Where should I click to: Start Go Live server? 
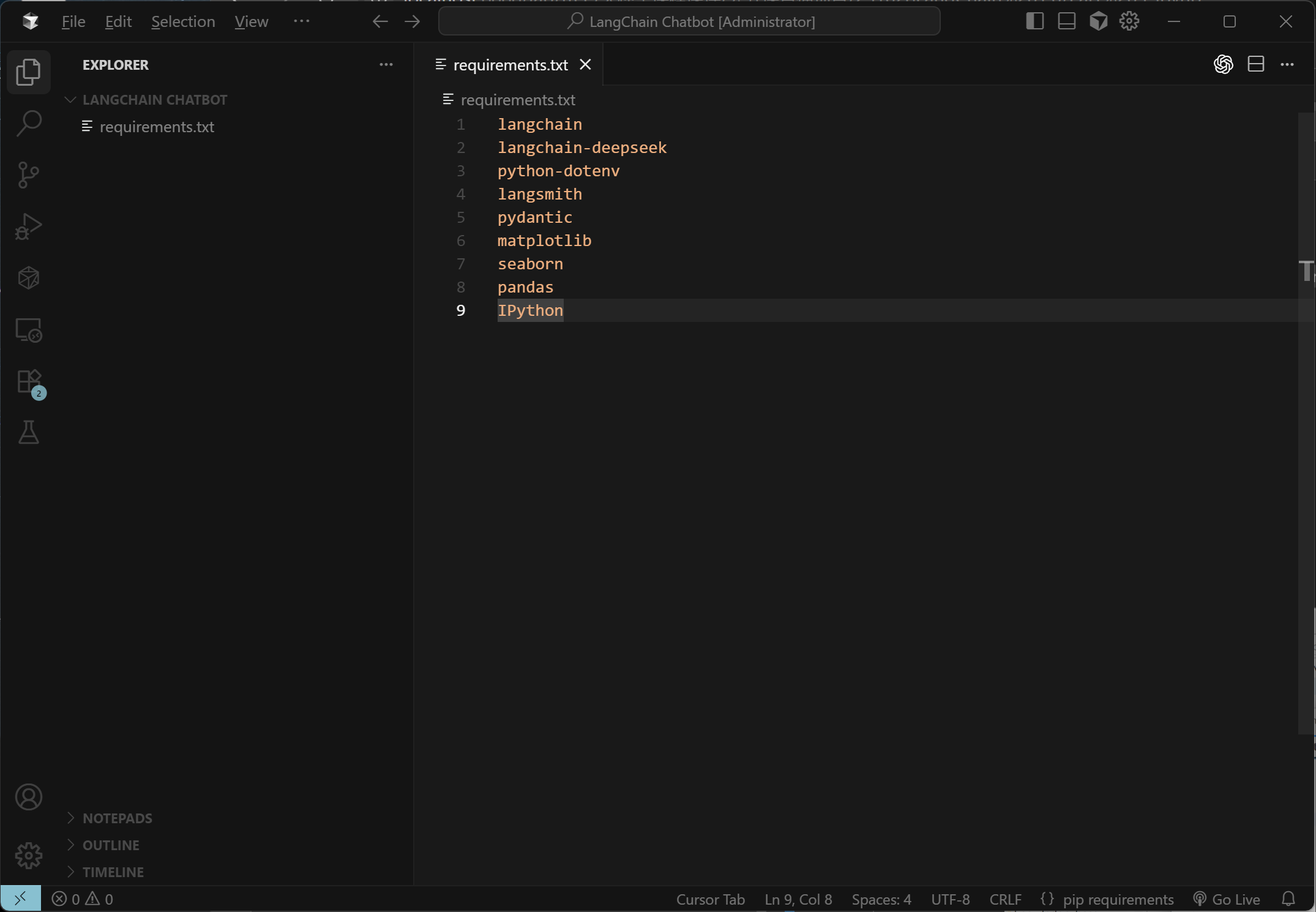[1227, 899]
